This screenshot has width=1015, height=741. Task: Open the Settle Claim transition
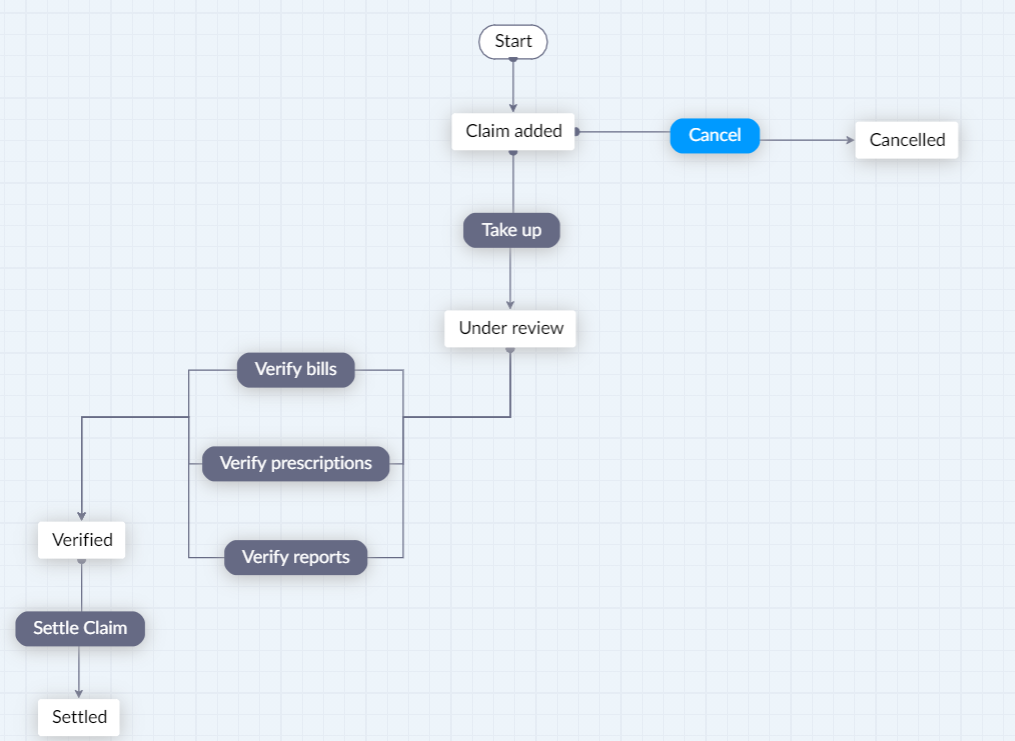tap(80, 629)
